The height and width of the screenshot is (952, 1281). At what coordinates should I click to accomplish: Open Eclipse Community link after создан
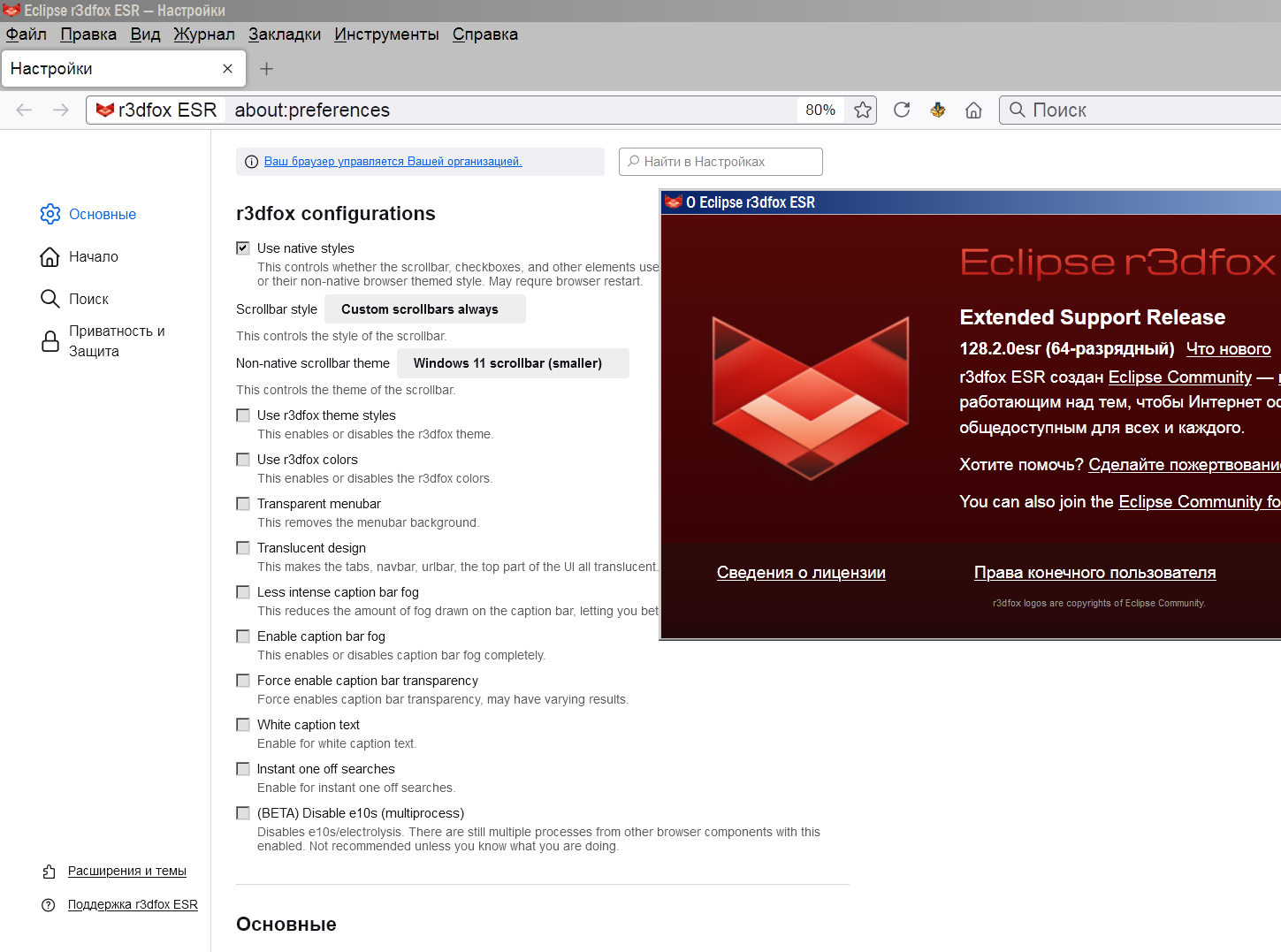[x=1180, y=377]
